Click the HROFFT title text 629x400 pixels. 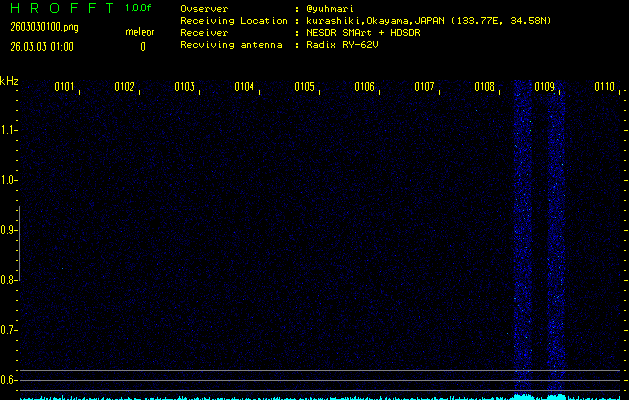click(x=62, y=8)
